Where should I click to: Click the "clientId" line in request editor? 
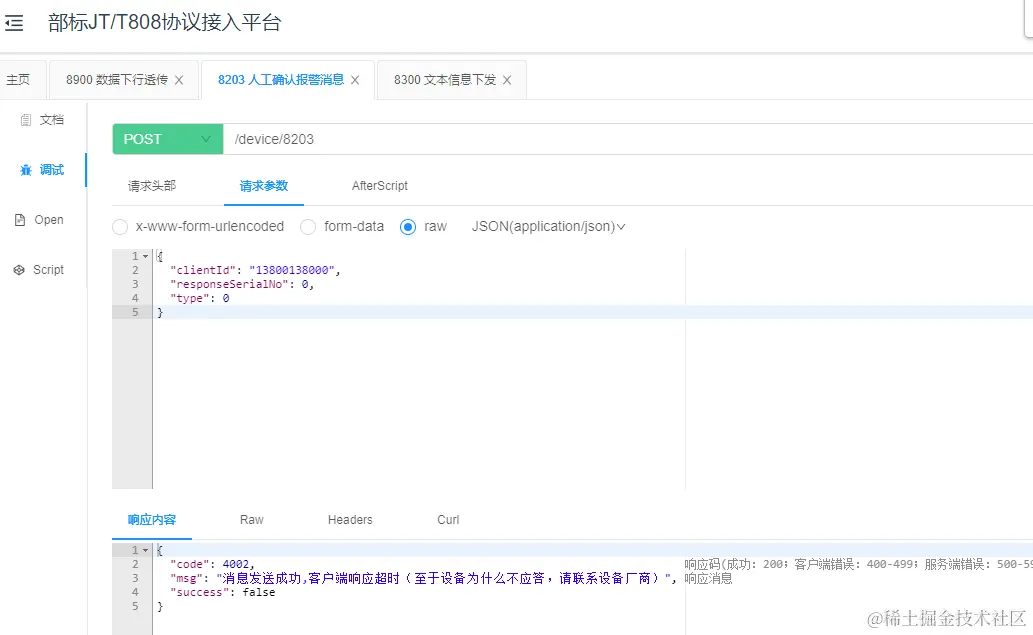click(x=255, y=270)
